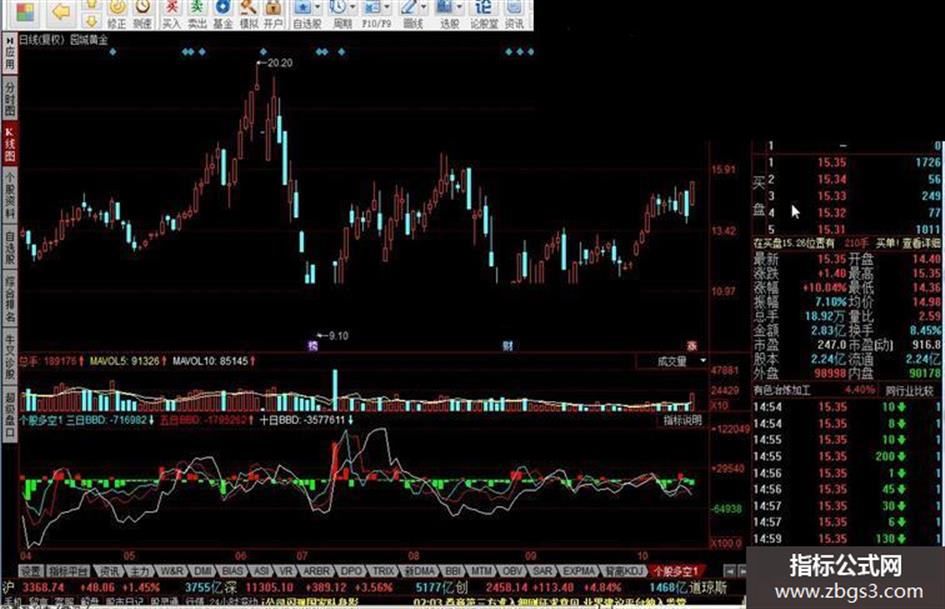Expand the 周期 period dropdown arrow

tap(353, 8)
